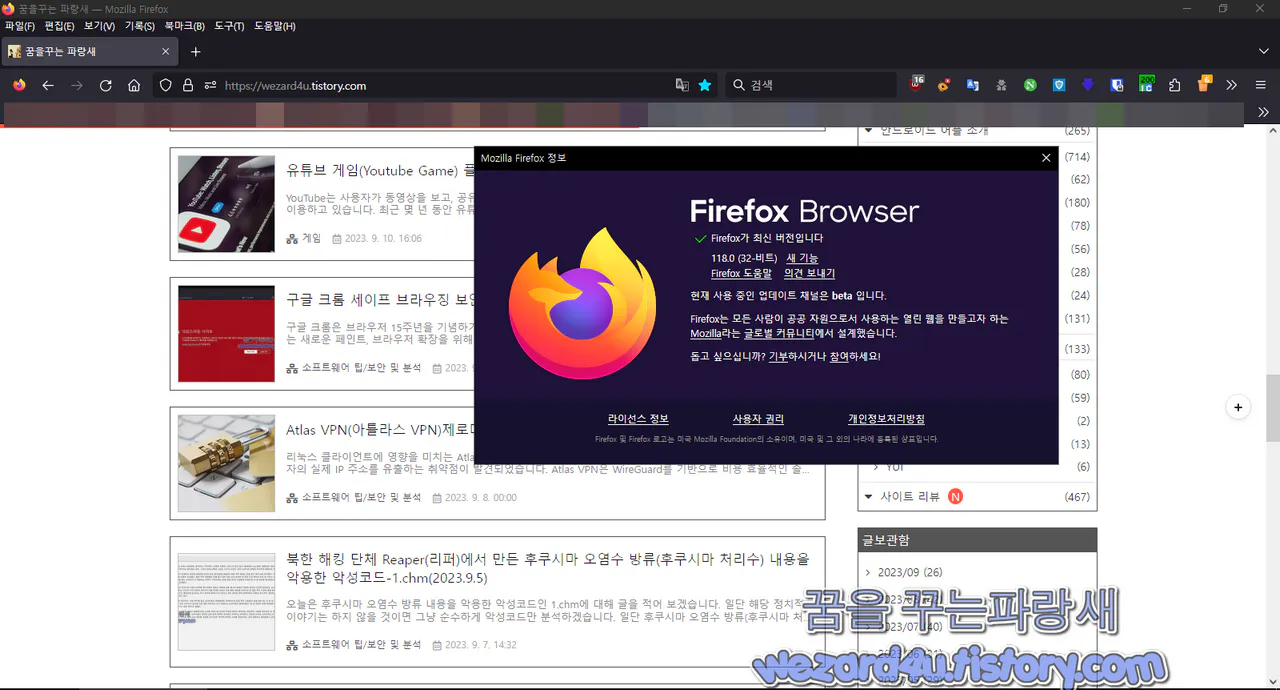Open the translate extension icon

(x=973, y=85)
